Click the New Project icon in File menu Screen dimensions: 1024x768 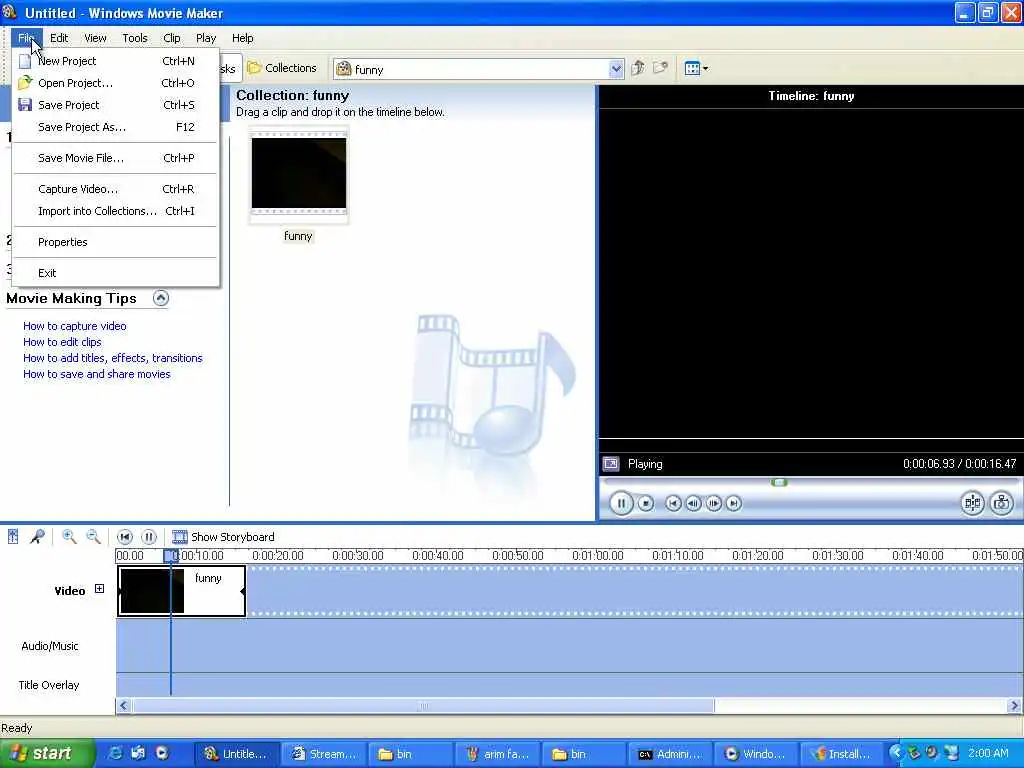[25, 61]
